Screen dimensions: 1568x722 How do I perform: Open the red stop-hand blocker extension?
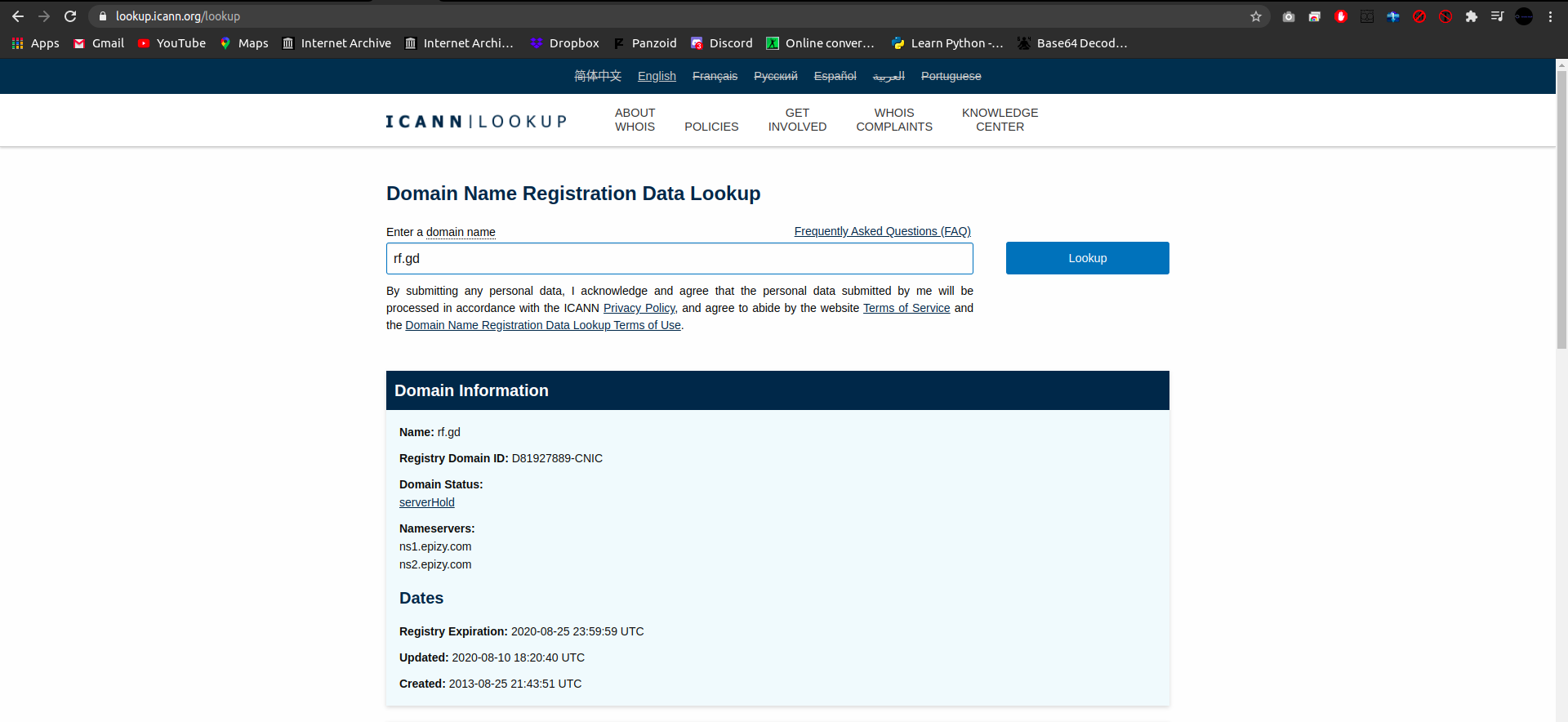click(1341, 16)
